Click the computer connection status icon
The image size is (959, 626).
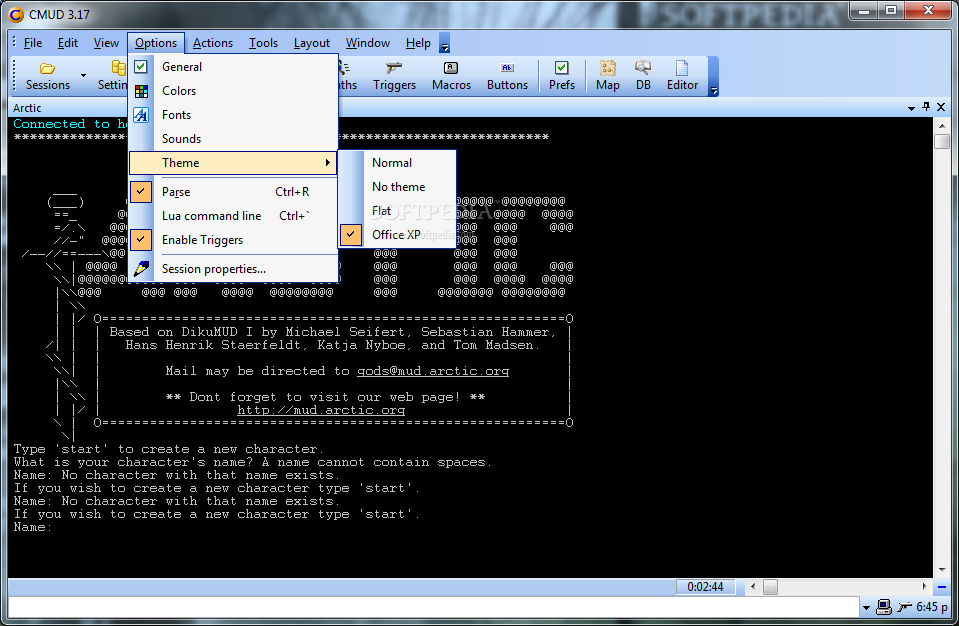pos(883,607)
